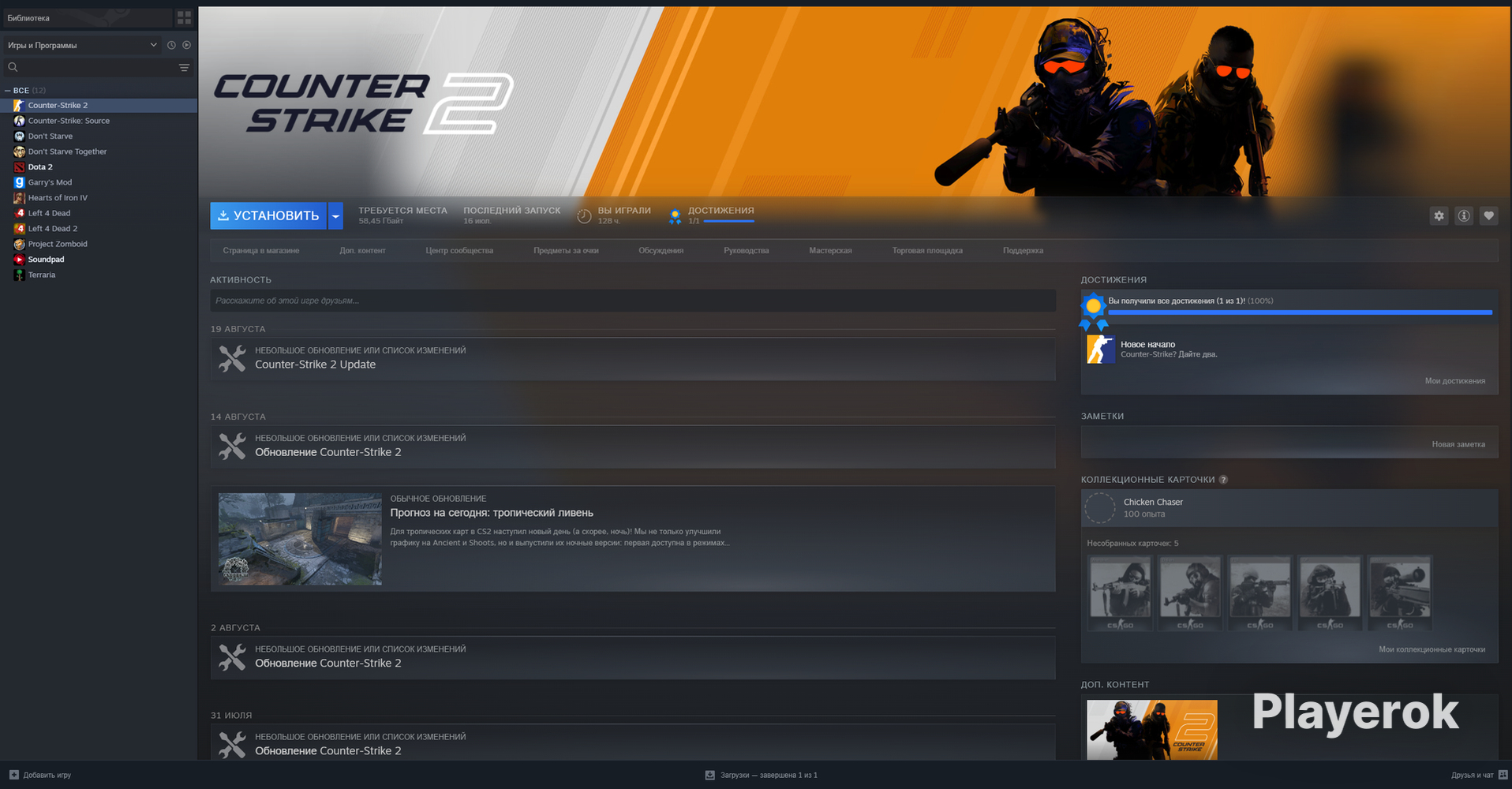Toggle the ready-to-play filter icon
This screenshot has height=789, width=1512.
pyautogui.click(x=187, y=45)
